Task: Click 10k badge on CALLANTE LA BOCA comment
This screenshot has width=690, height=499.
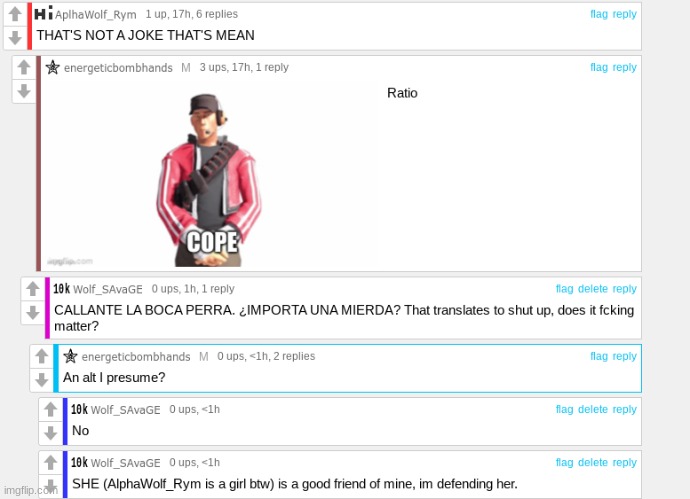Action: (x=62, y=289)
